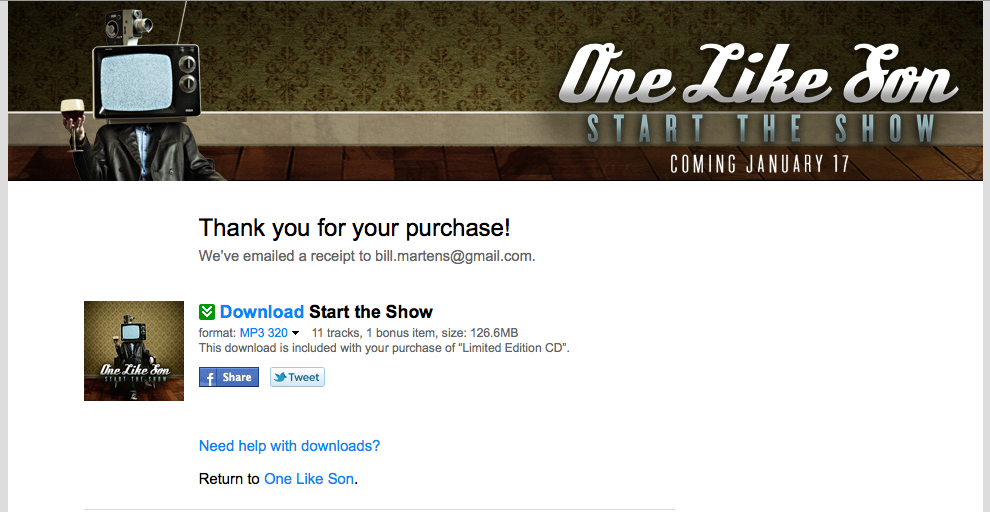Viewport: 990px width, 512px height.
Task: Click the 11 tracks size info text
Action: [415, 333]
